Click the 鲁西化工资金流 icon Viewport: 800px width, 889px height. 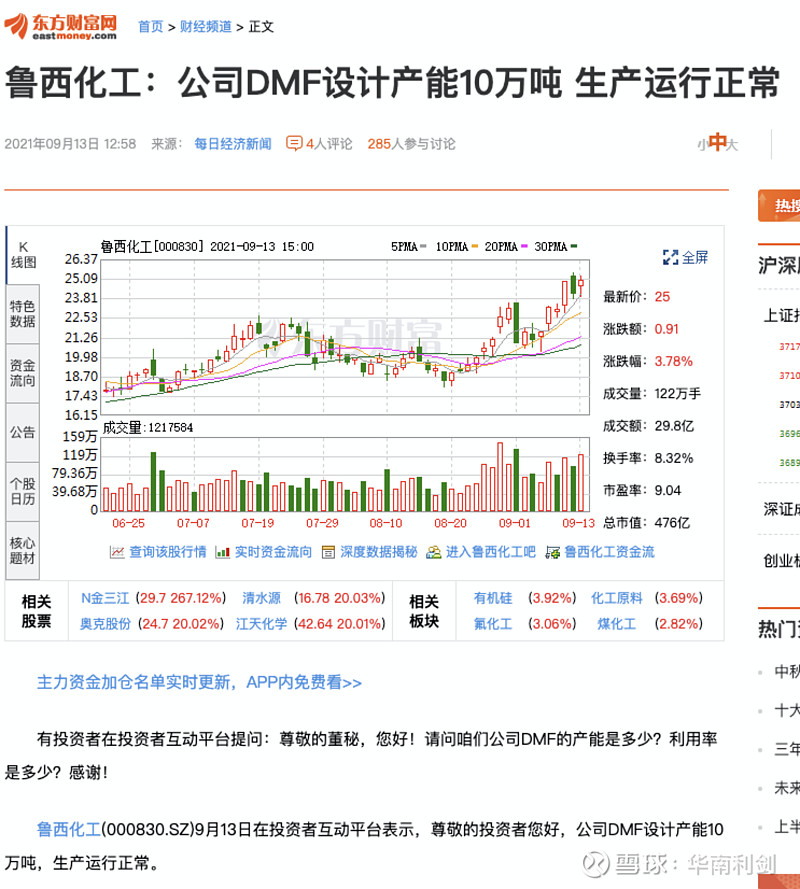point(552,552)
